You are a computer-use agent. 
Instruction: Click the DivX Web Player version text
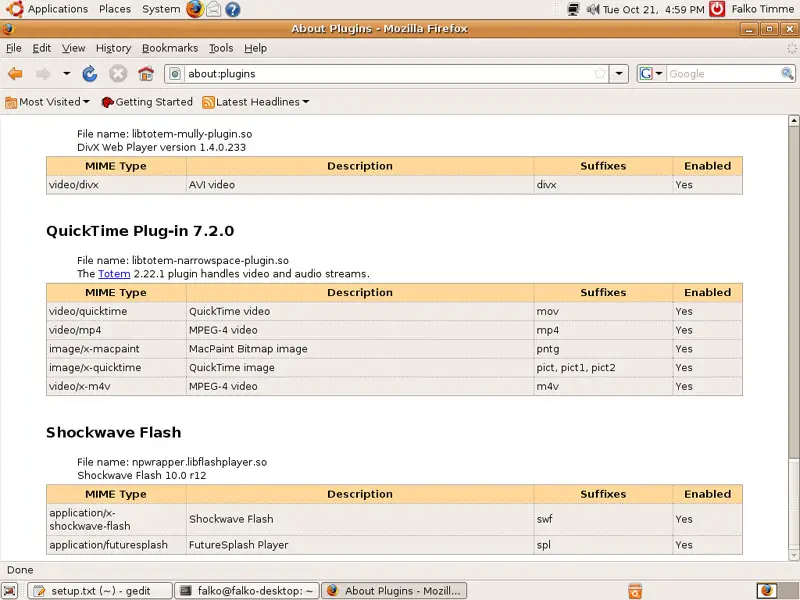click(x=161, y=147)
